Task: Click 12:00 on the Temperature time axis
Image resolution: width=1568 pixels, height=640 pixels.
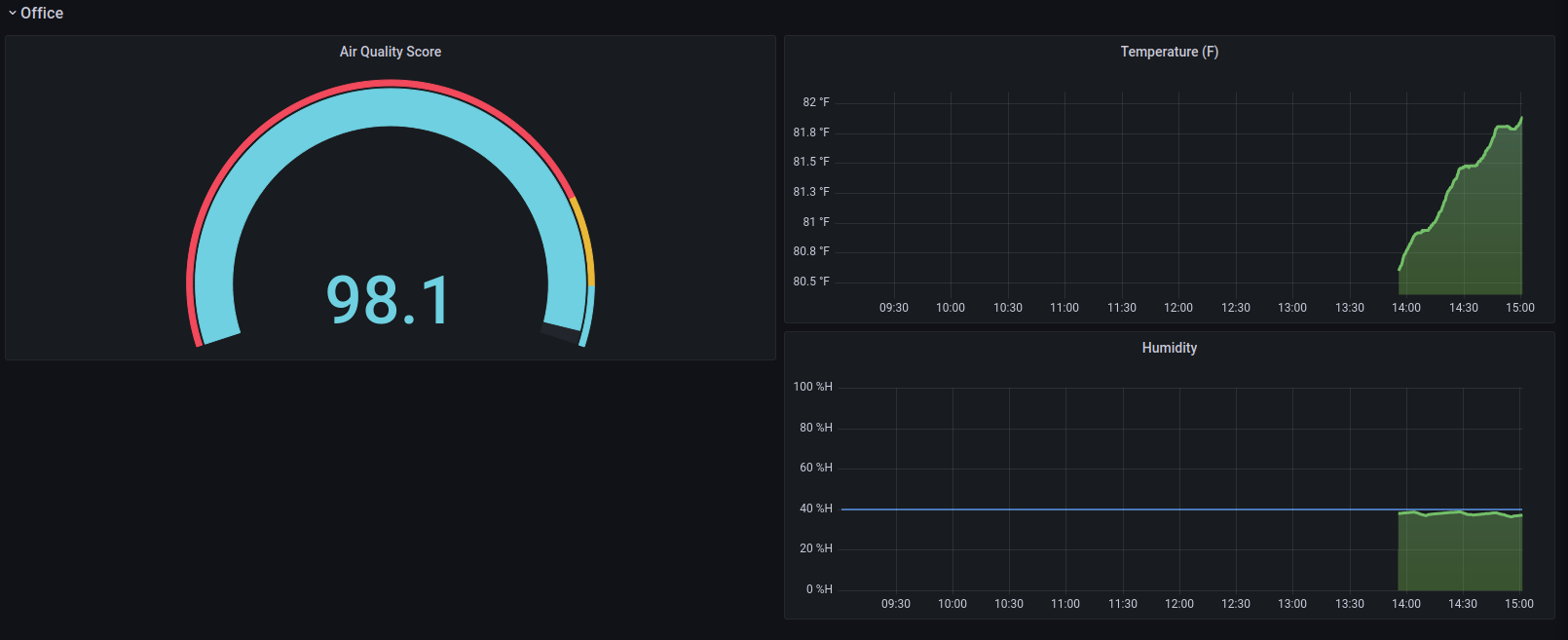Action: [1178, 308]
